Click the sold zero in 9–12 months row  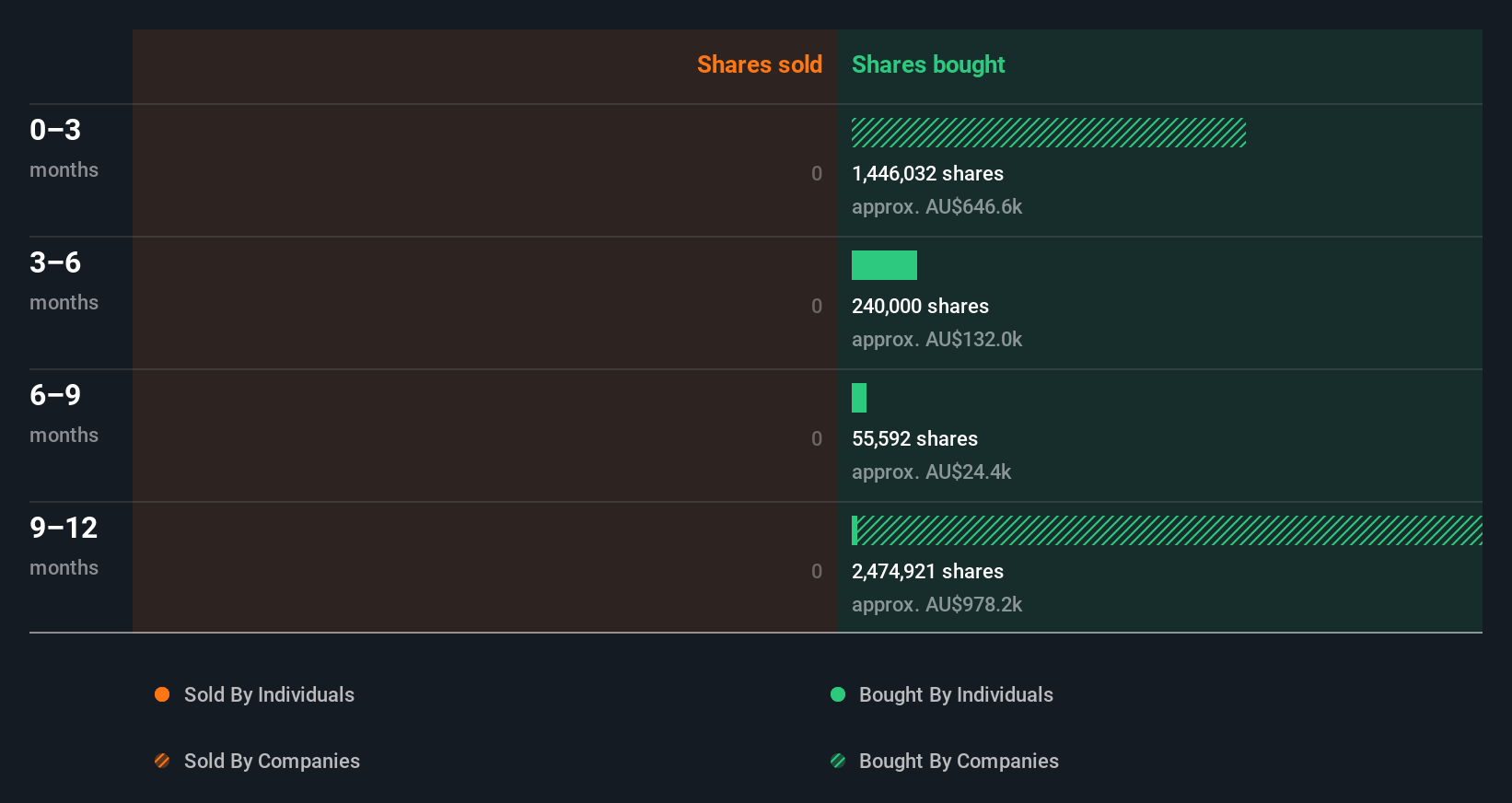click(817, 572)
